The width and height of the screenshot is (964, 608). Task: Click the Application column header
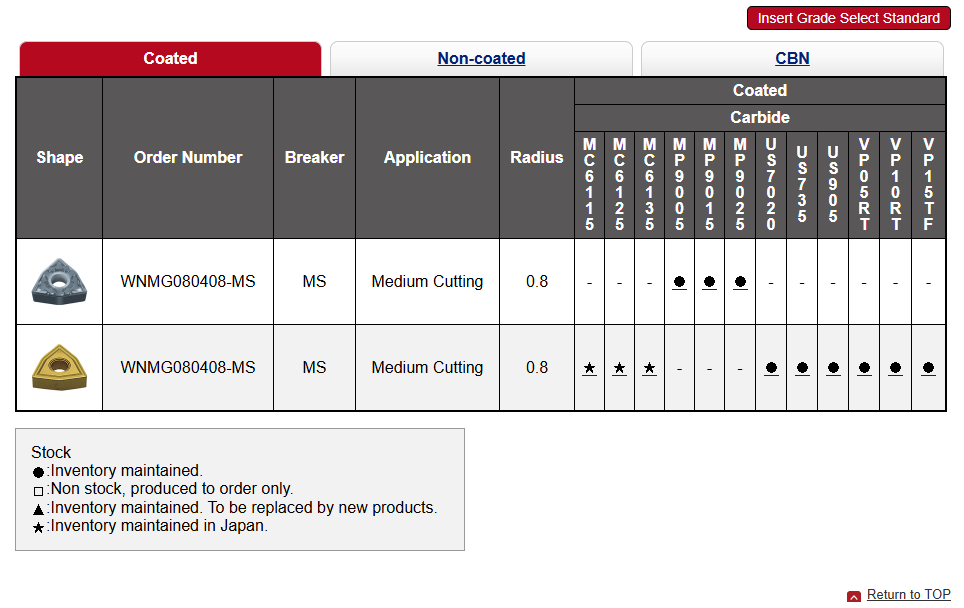pyautogui.click(x=427, y=158)
